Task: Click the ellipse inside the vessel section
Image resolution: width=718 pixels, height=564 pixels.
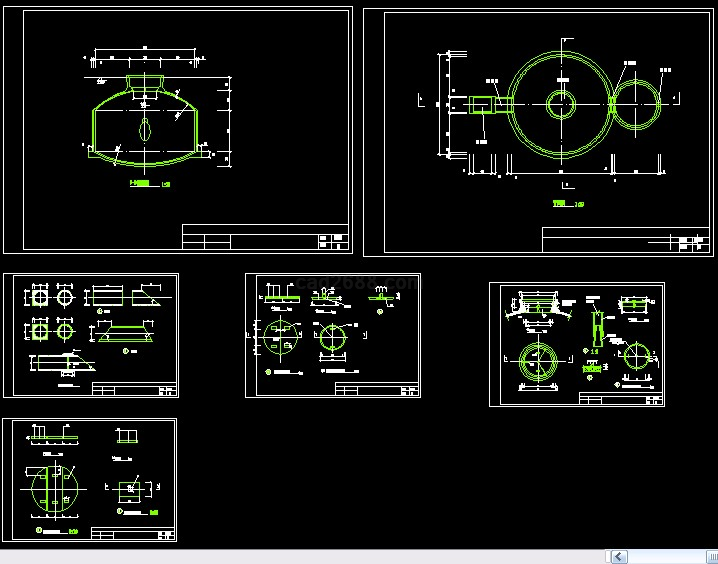Action: (146, 128)
